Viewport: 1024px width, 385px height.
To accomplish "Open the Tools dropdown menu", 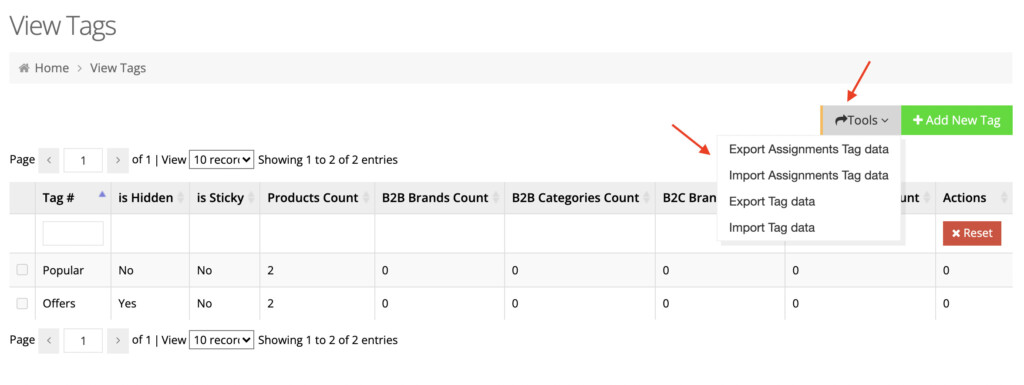I will coord(861,120).
